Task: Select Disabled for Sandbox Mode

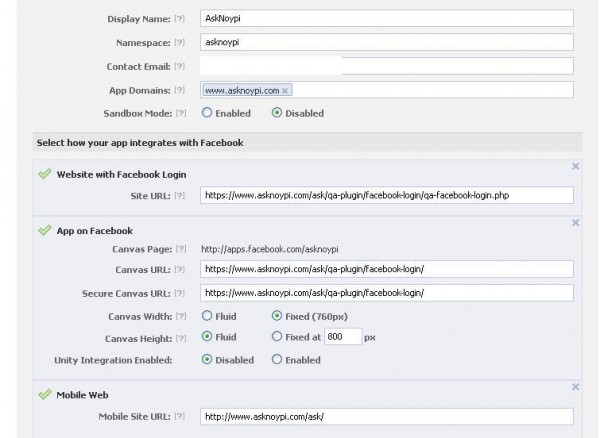Action: pos(277,113)
